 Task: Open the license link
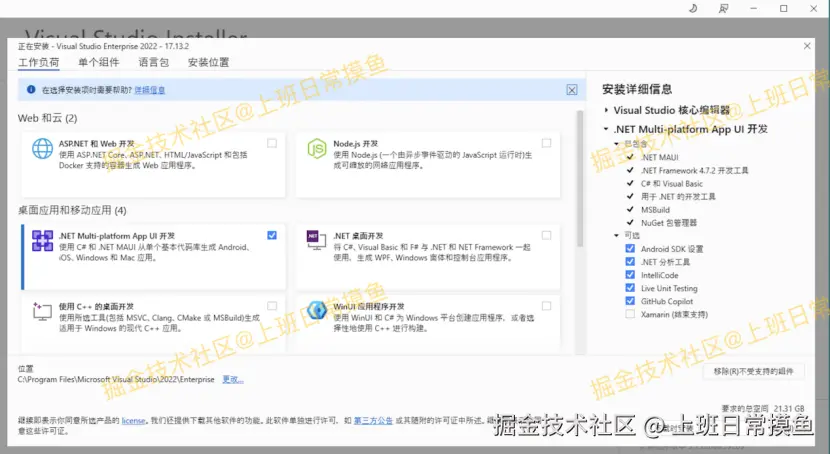[x=133, y=421]
